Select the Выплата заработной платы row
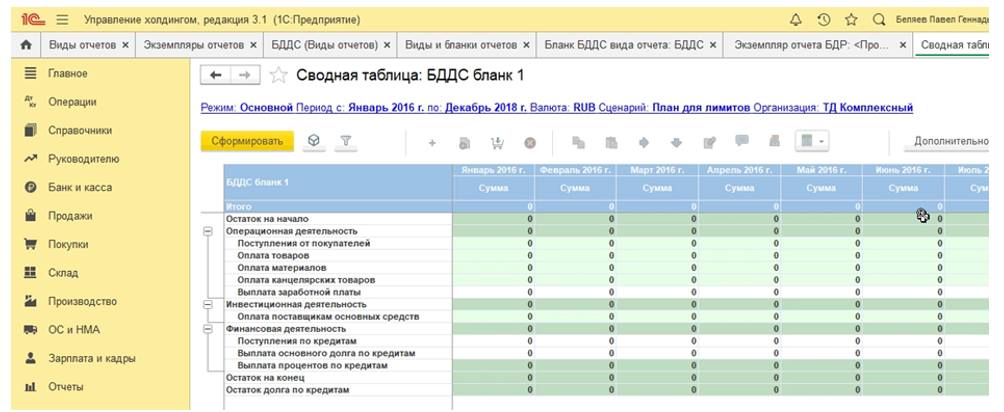 click(x=338, y=292)
